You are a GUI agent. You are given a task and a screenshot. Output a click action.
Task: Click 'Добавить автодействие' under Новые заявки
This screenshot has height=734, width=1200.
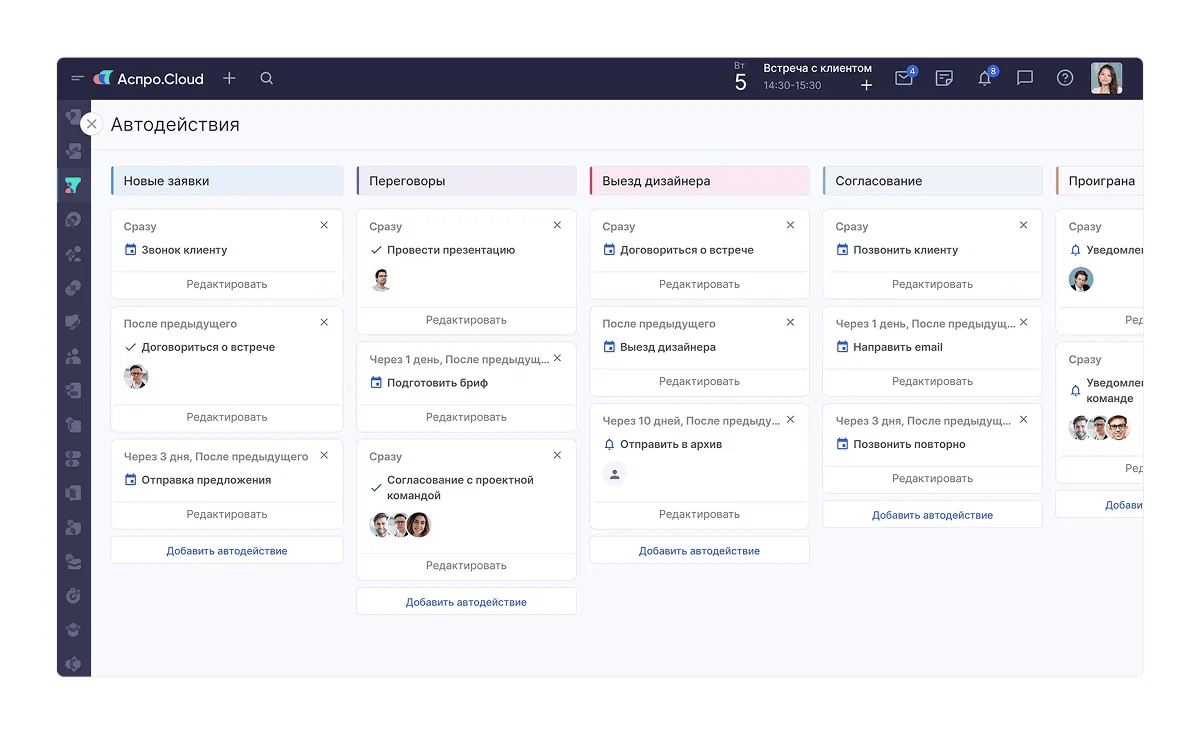pos(227,550)
